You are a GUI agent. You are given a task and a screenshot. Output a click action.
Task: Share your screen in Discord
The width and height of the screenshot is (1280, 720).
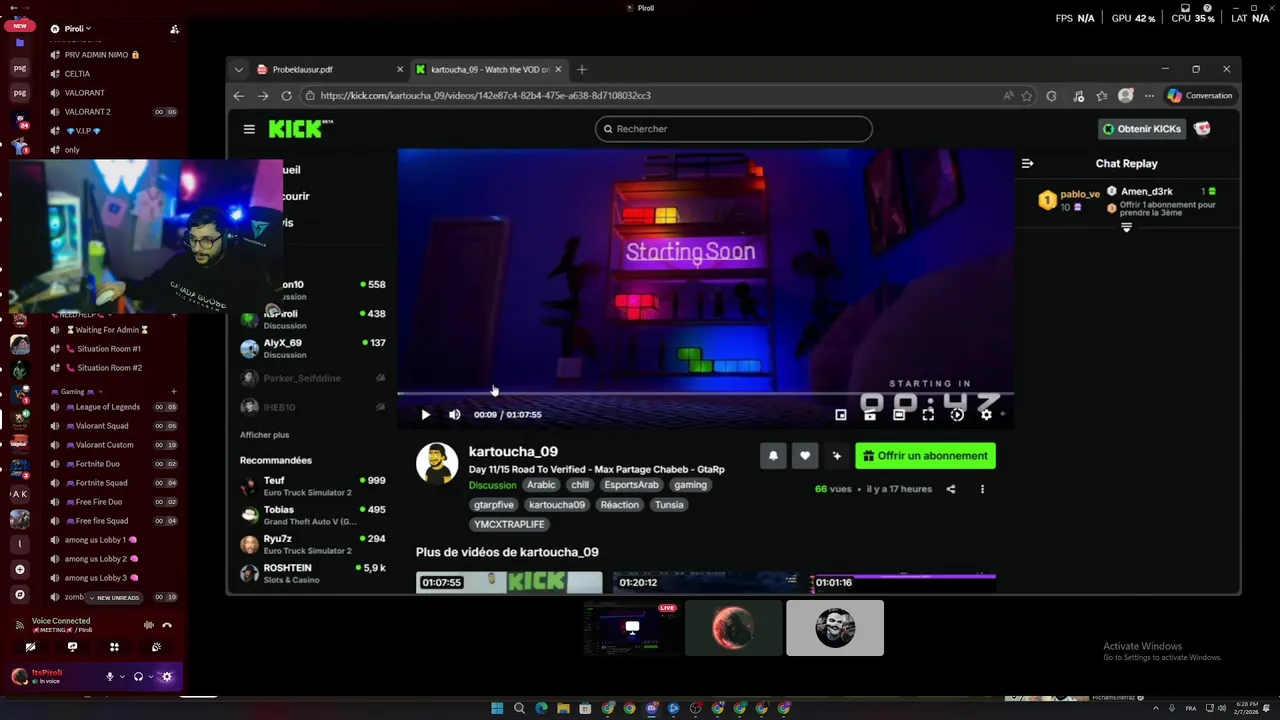[x=72, y=647]
